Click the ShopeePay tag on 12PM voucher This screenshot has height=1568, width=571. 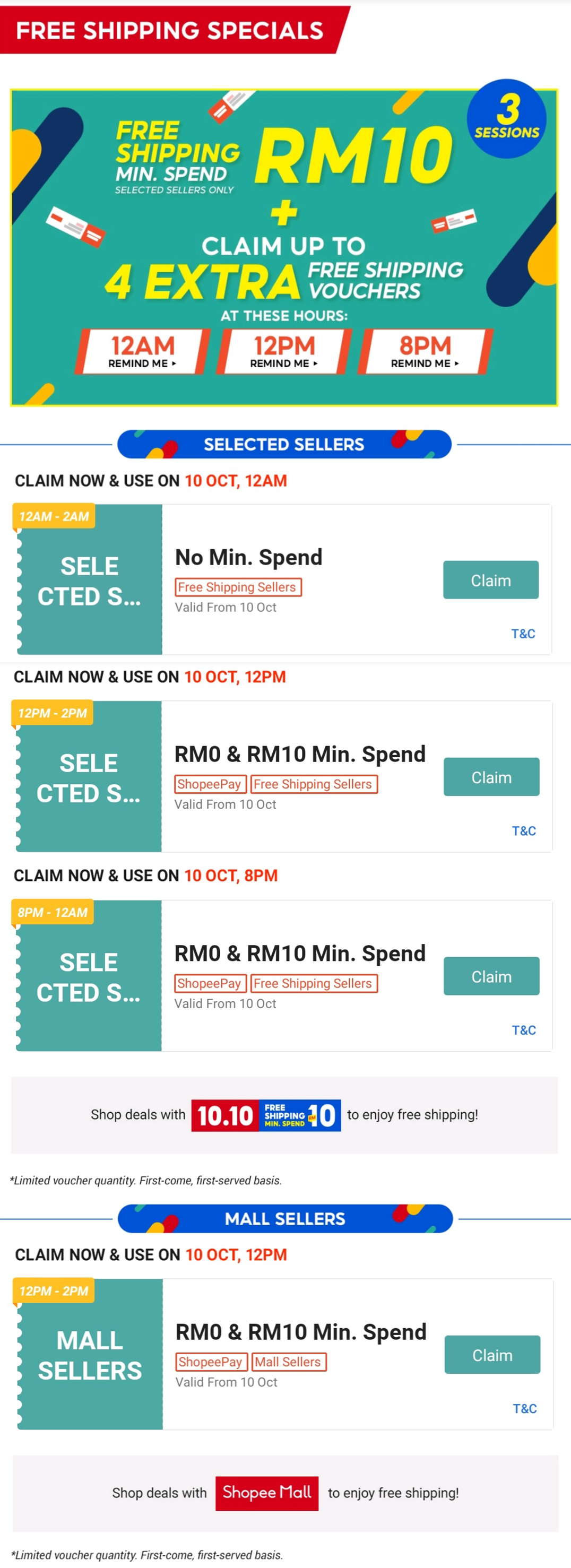[210, 784]
